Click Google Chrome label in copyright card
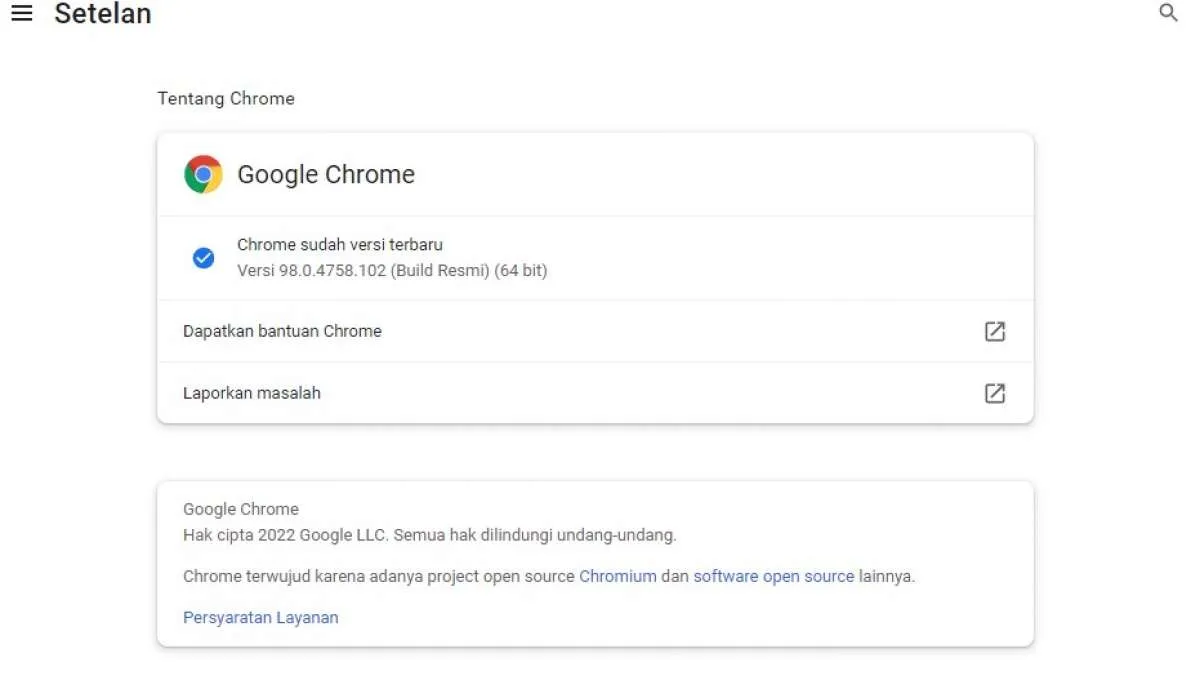This screenshot has width=1200, height=689. [x=240, y=509]
